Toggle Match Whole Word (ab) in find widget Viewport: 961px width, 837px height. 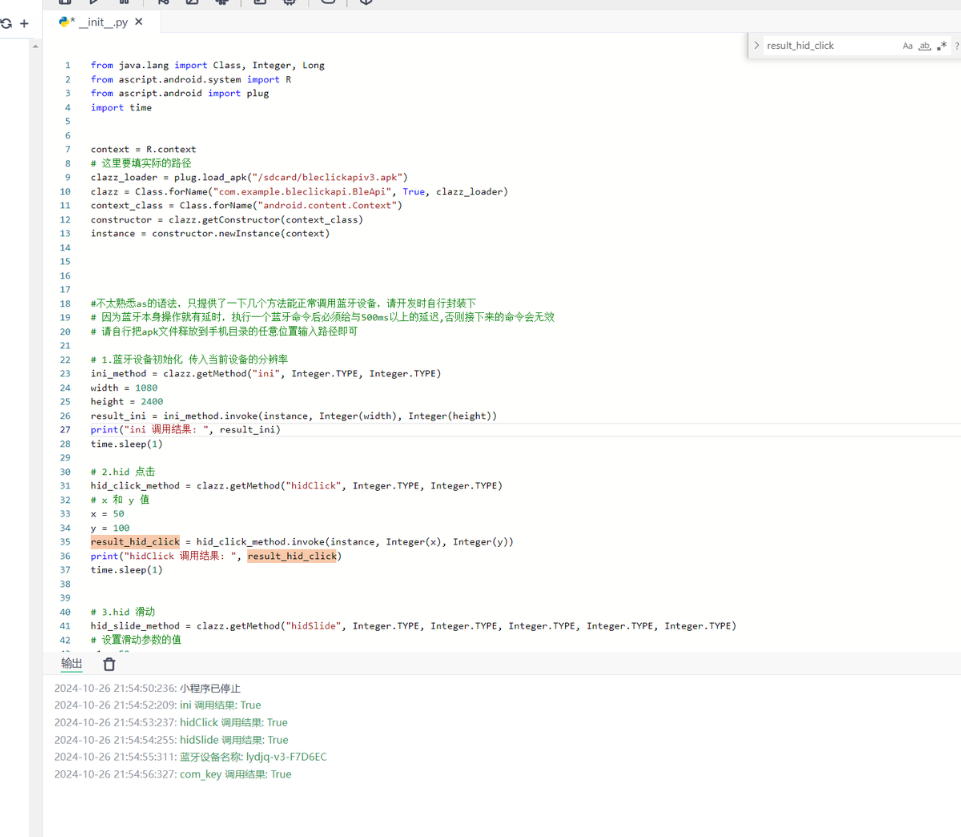click(x=924, y=45)
